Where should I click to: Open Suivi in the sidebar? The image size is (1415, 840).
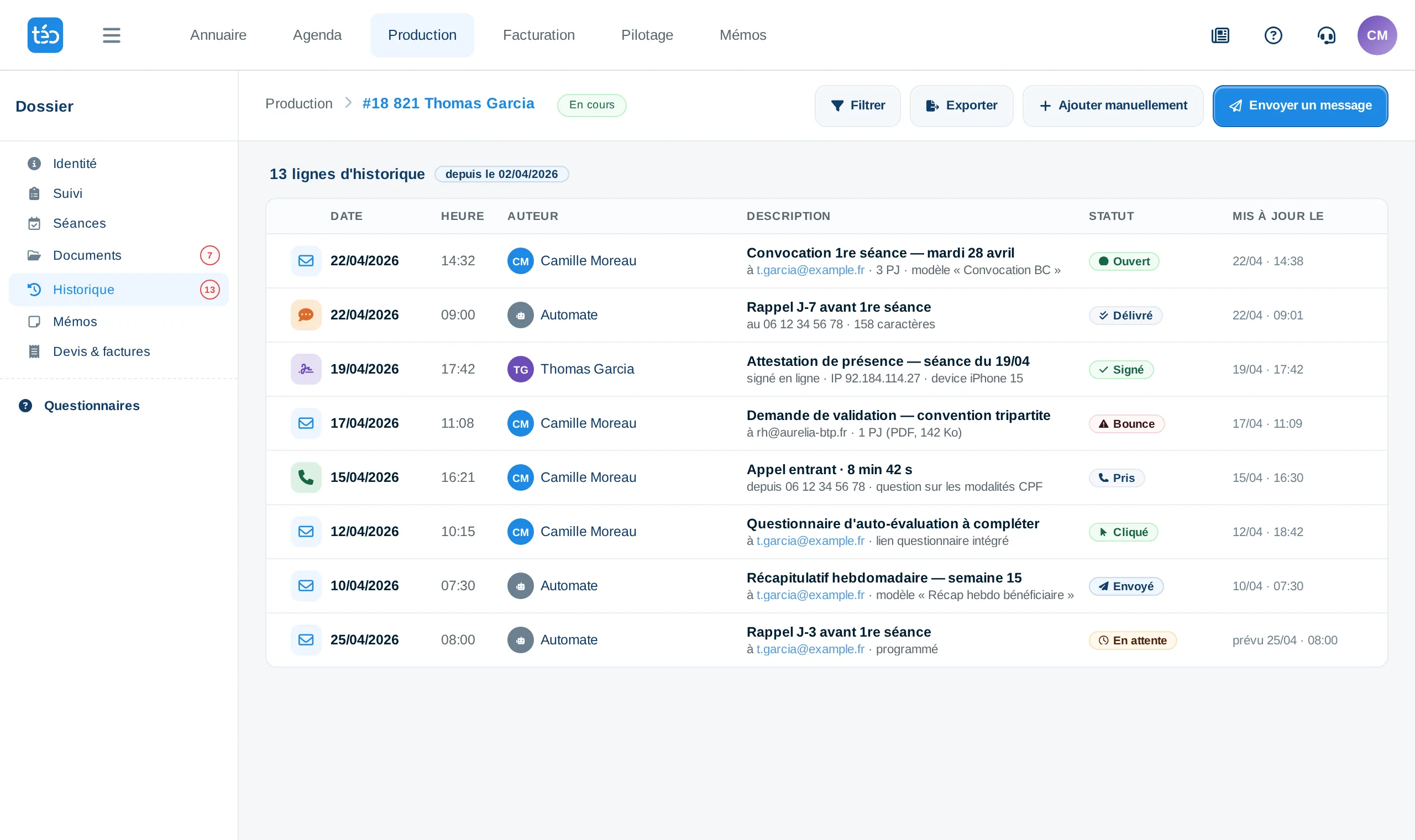119,193
